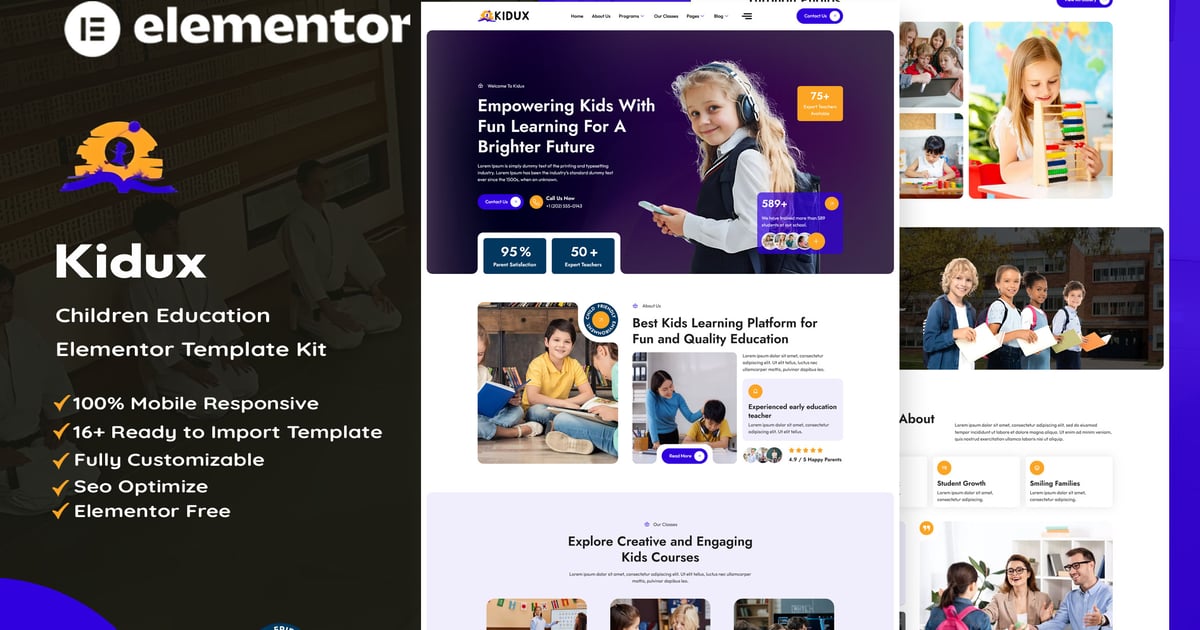
Task: Click the hamburger menu icon in navbar
Action: pyautogui.click(x=746, y=16)
